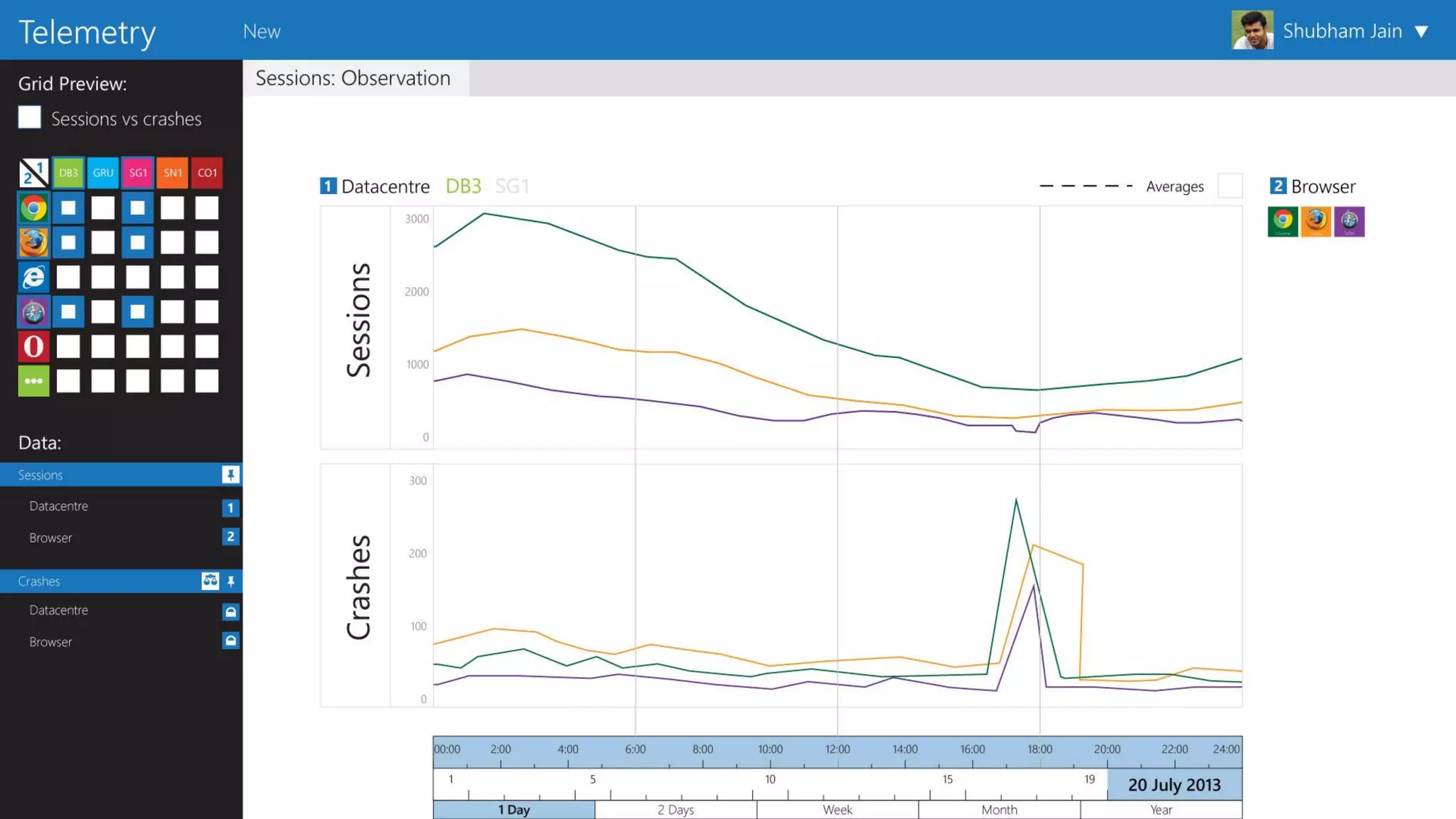This screenshot has width=1456, height=819.
Task: Toggle the Chrome DB3 grid cell
Action: 68,208
